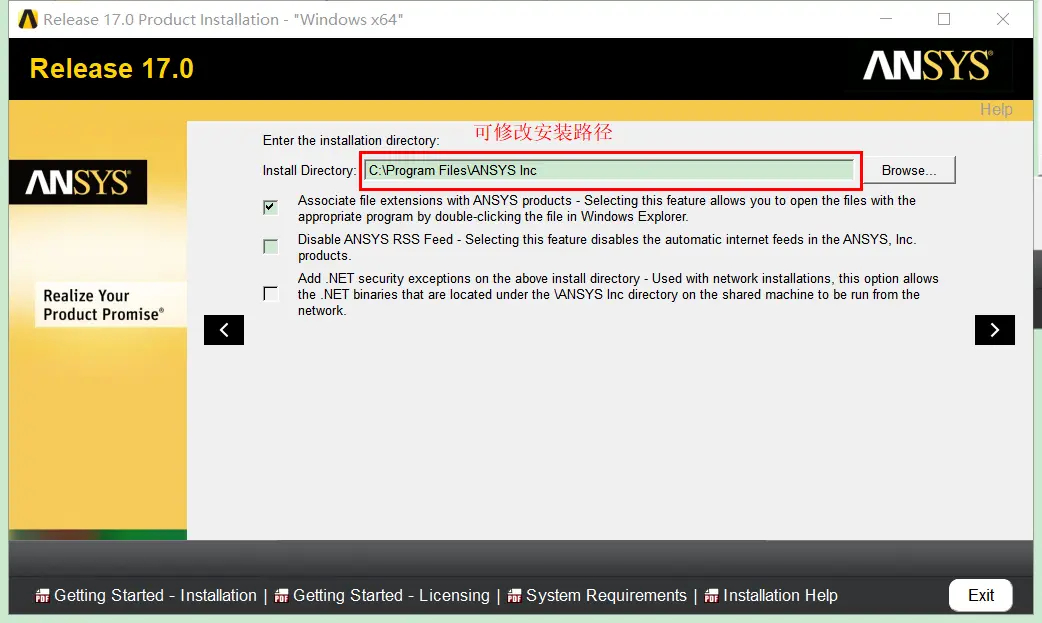Click the PDF icon beside System Requirements

pos(514,596)
